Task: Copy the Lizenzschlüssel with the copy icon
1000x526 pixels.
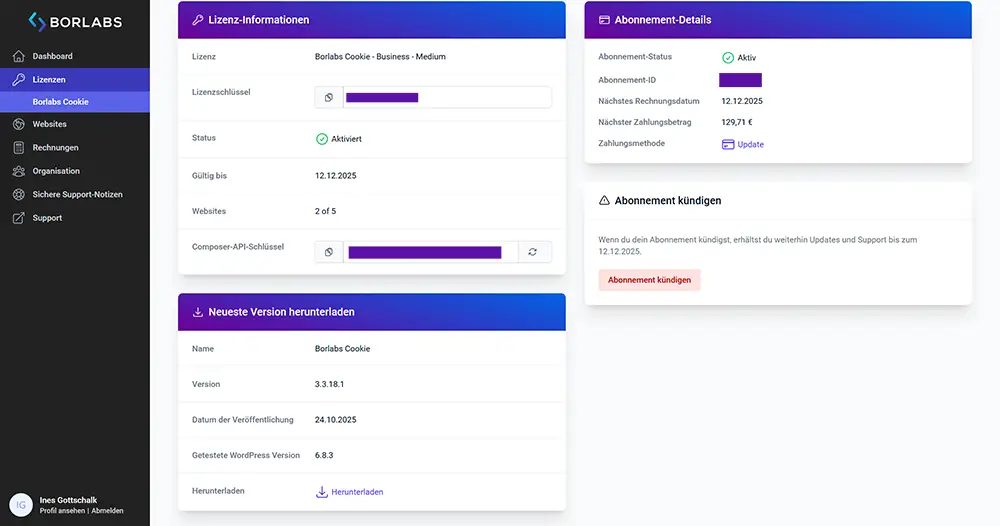Action: (329, 98)
